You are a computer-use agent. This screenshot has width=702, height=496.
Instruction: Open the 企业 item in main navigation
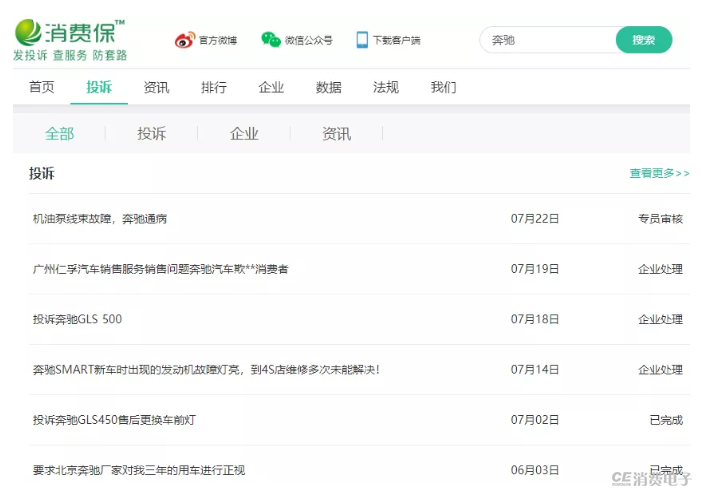(271, 87)
